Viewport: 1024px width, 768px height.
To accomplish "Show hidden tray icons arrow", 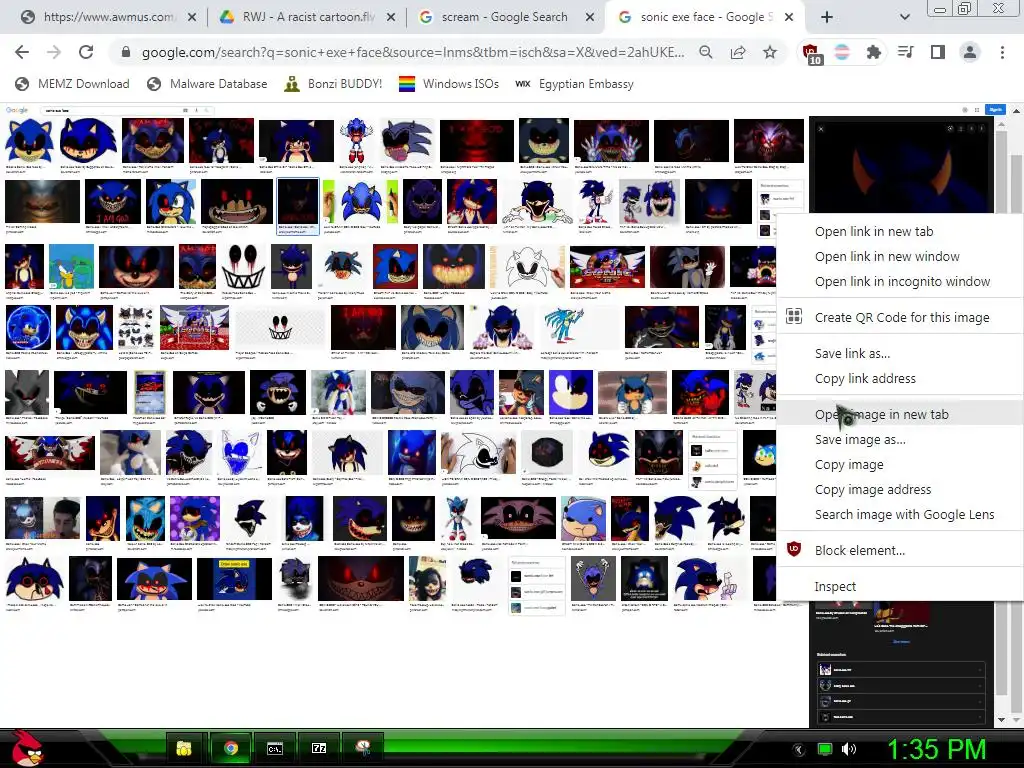I will [798, 749].
